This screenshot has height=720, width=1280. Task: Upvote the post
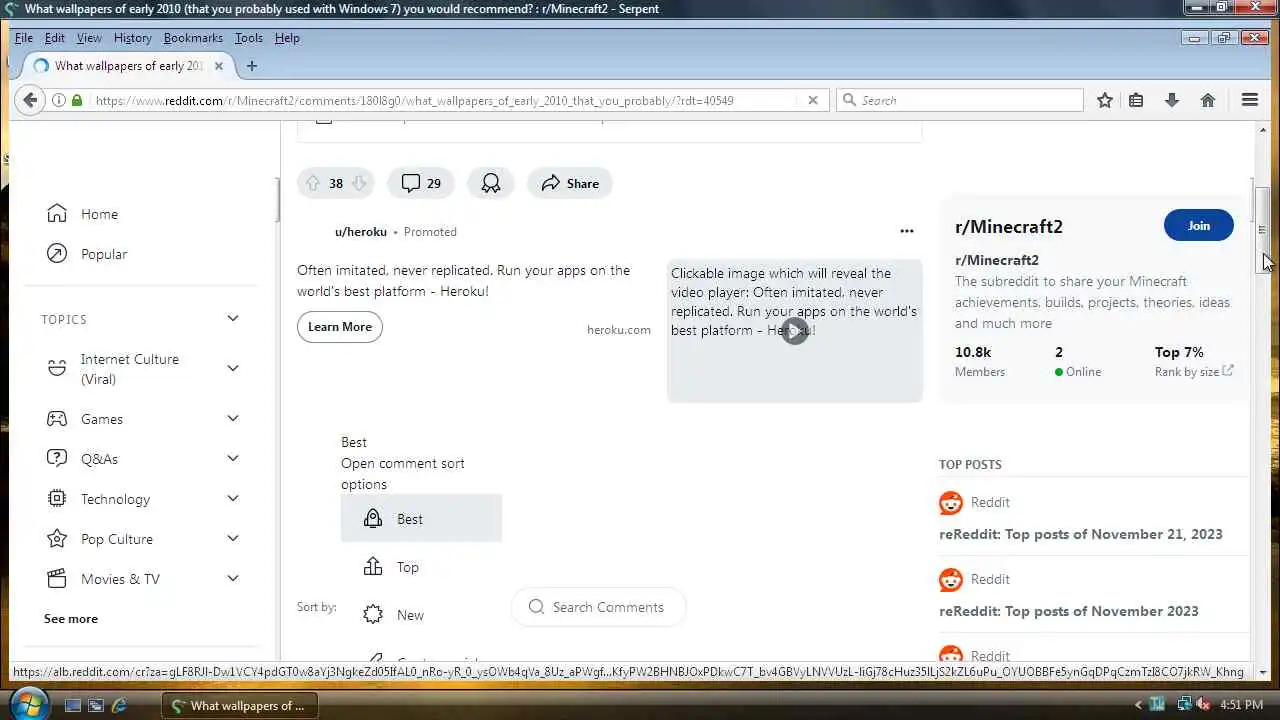click(312, 183)
